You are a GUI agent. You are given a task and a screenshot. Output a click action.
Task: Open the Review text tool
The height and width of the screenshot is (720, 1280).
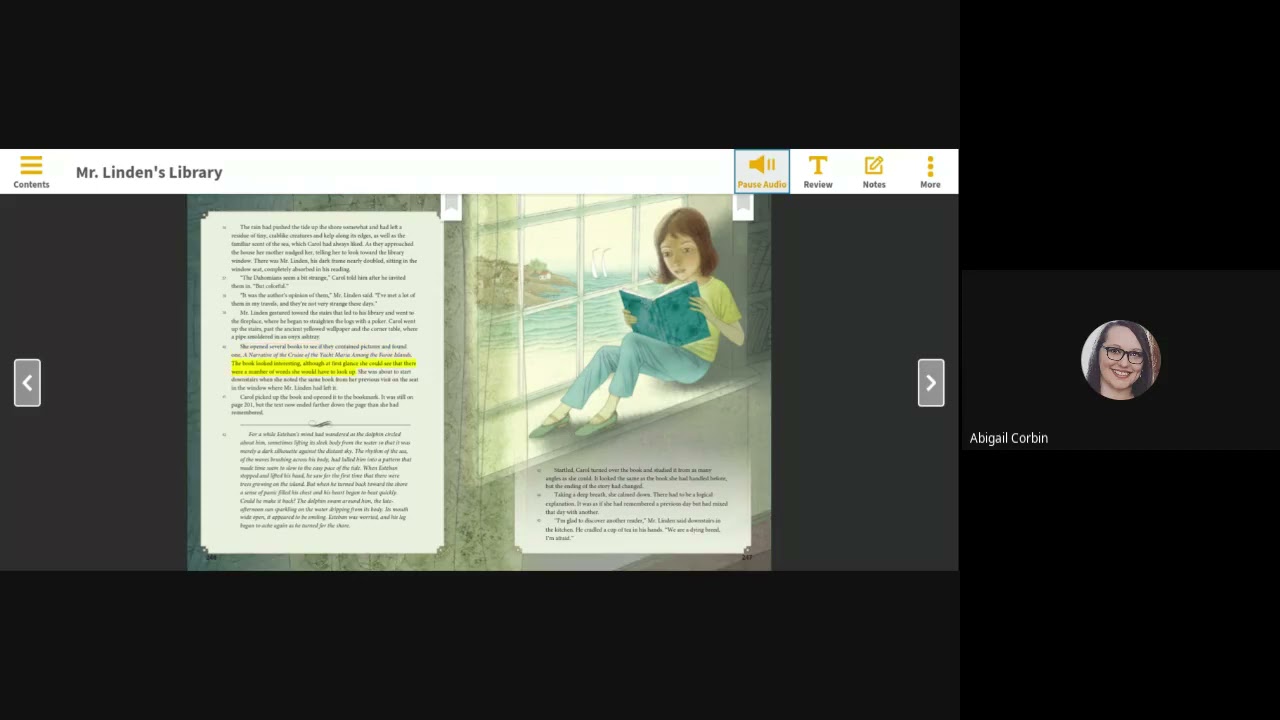818,171
